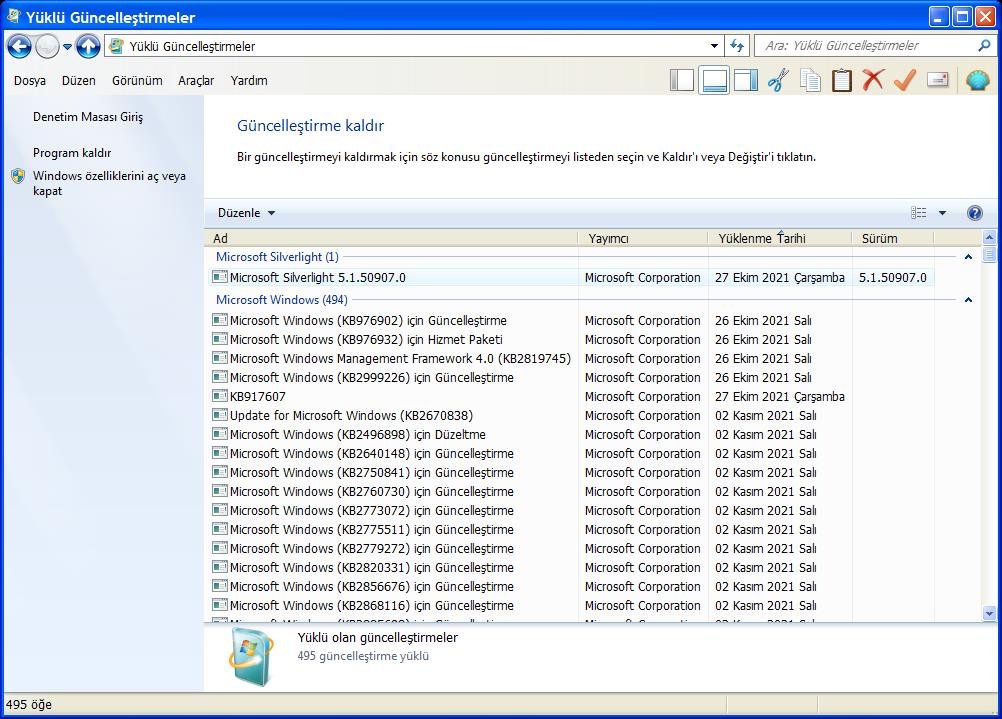Toggle the preview pane icon in toolbar

pos(746,81)
